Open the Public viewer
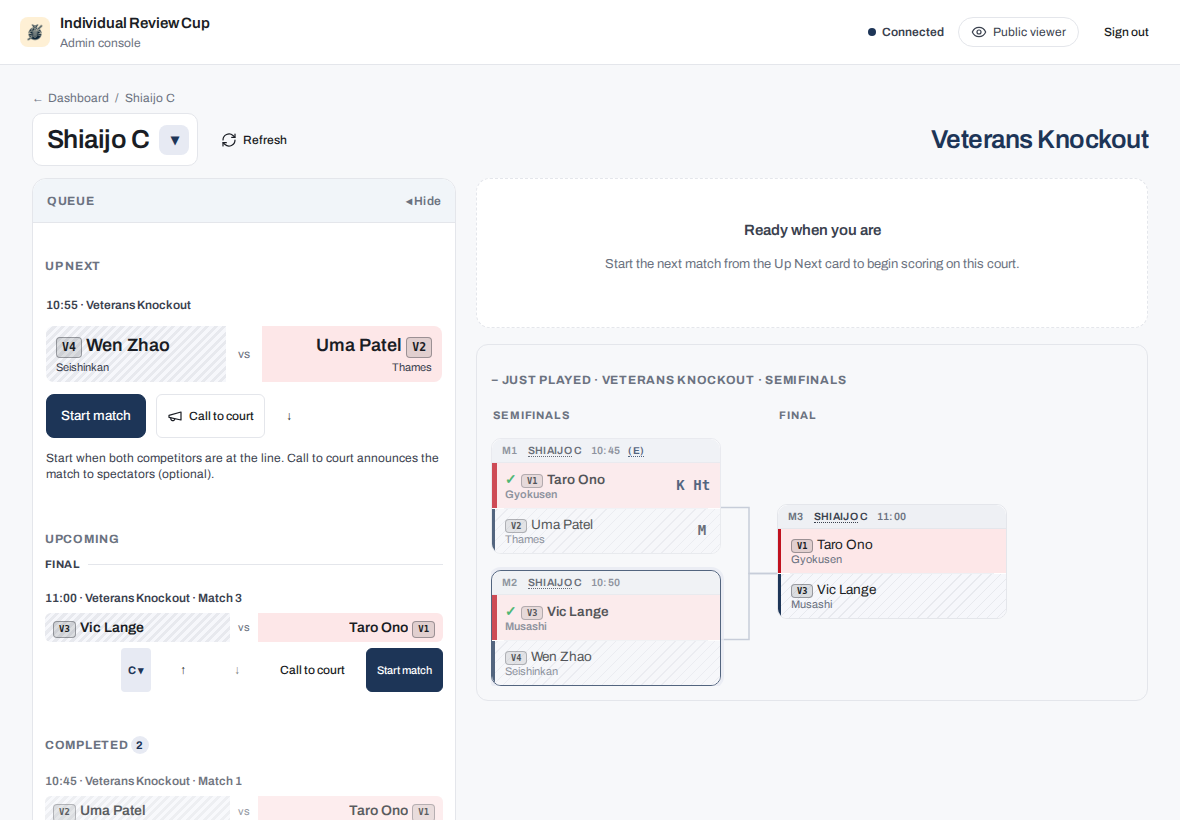The width and height of the screenshot is (1180, 820). tap(1018, 32)
